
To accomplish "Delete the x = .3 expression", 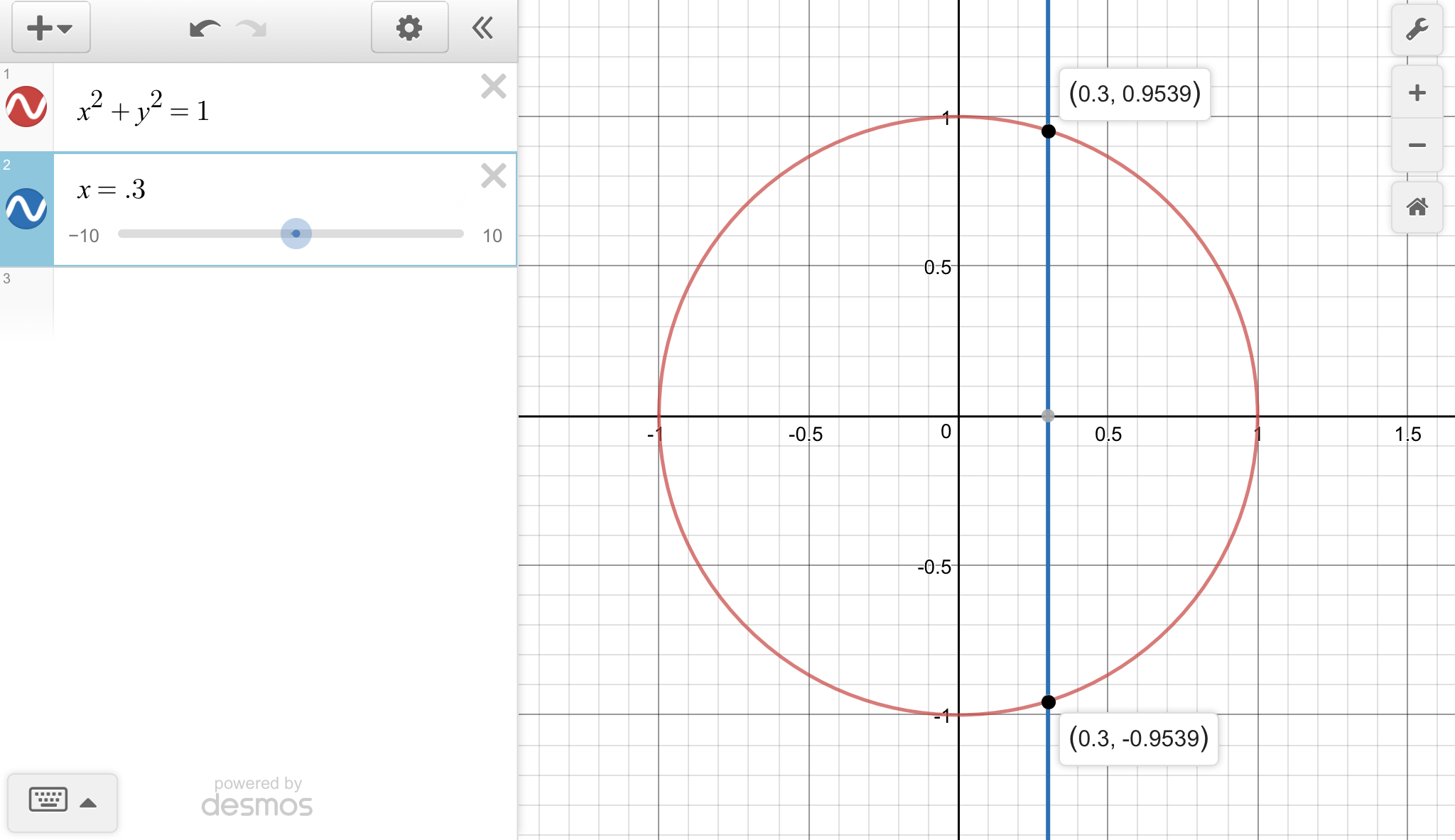I will 493,175.
